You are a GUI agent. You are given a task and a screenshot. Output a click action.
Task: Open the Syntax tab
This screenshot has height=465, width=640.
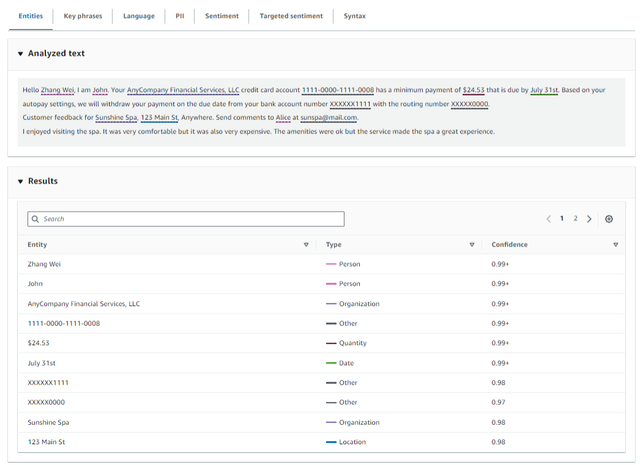tap(354, 17)
